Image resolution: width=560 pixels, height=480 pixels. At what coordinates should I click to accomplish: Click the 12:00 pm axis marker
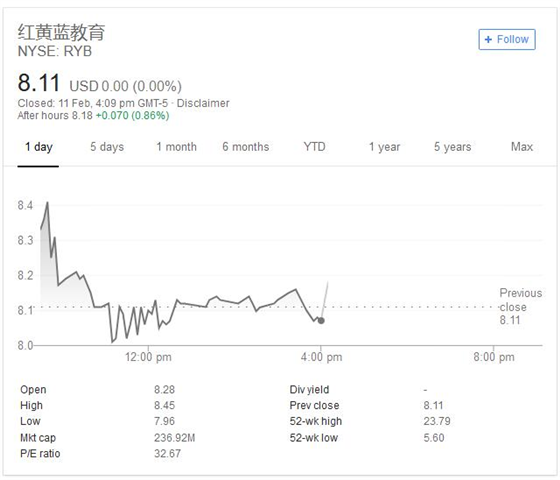coord(148,357)
